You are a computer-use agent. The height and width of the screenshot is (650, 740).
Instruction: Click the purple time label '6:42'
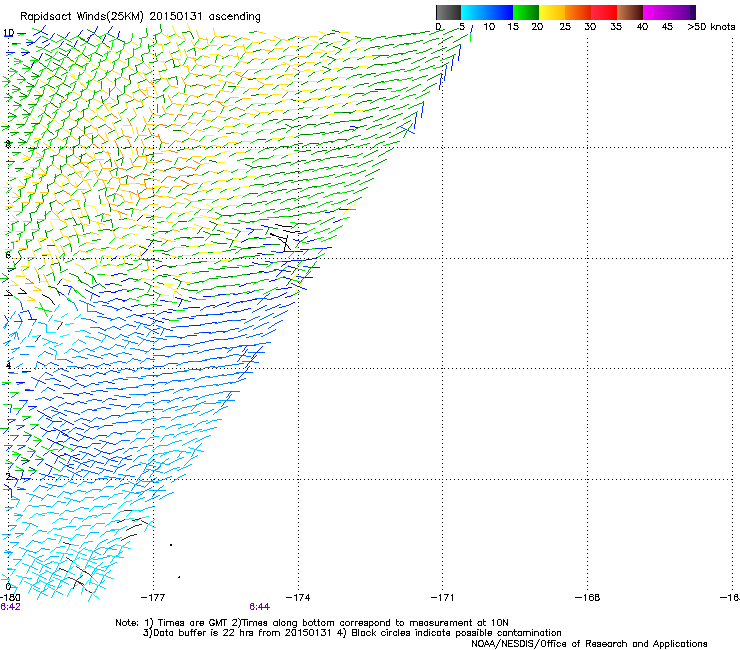[10, 607]
